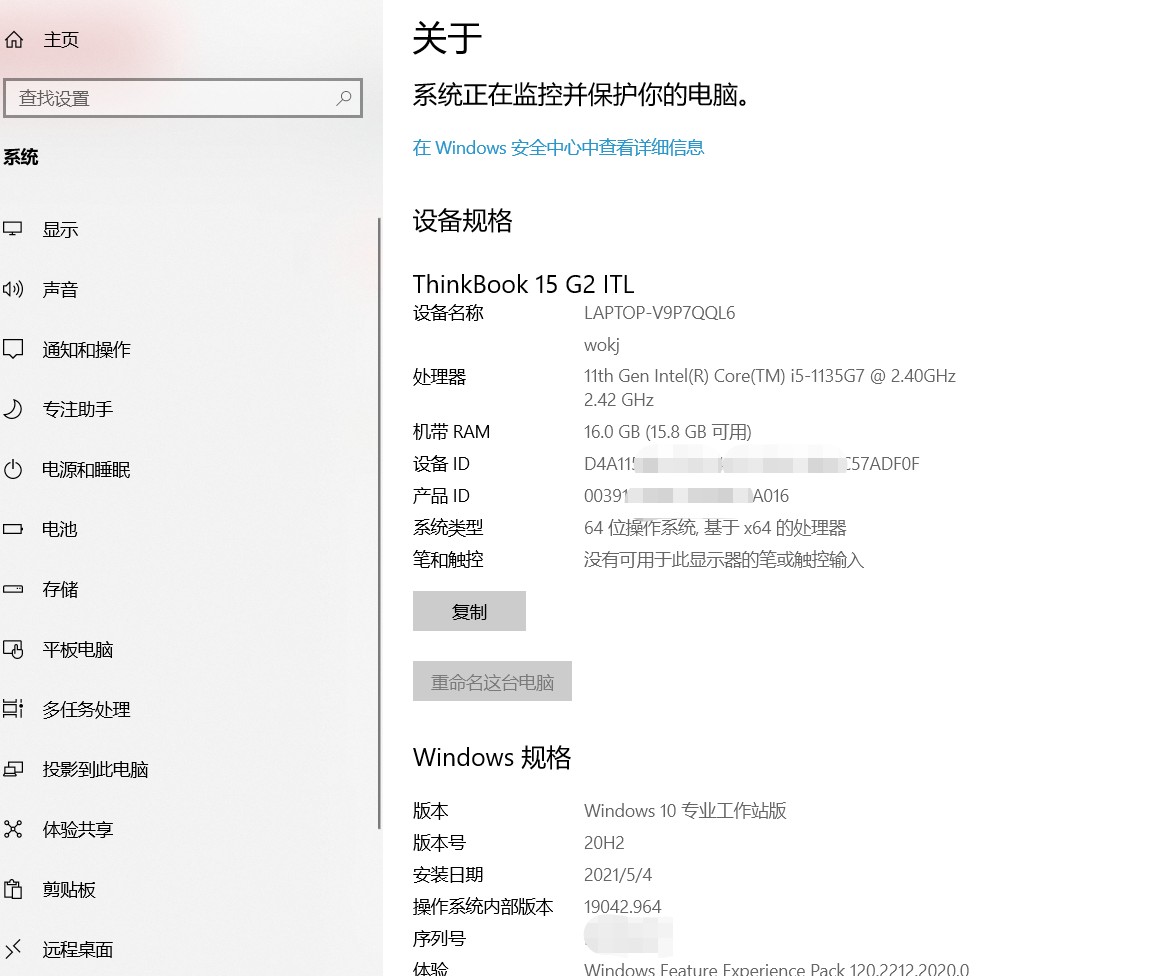Screen dimensions: 1170x976
Task: Click the Clipboard icon
Action: click(x=13, y=889)
